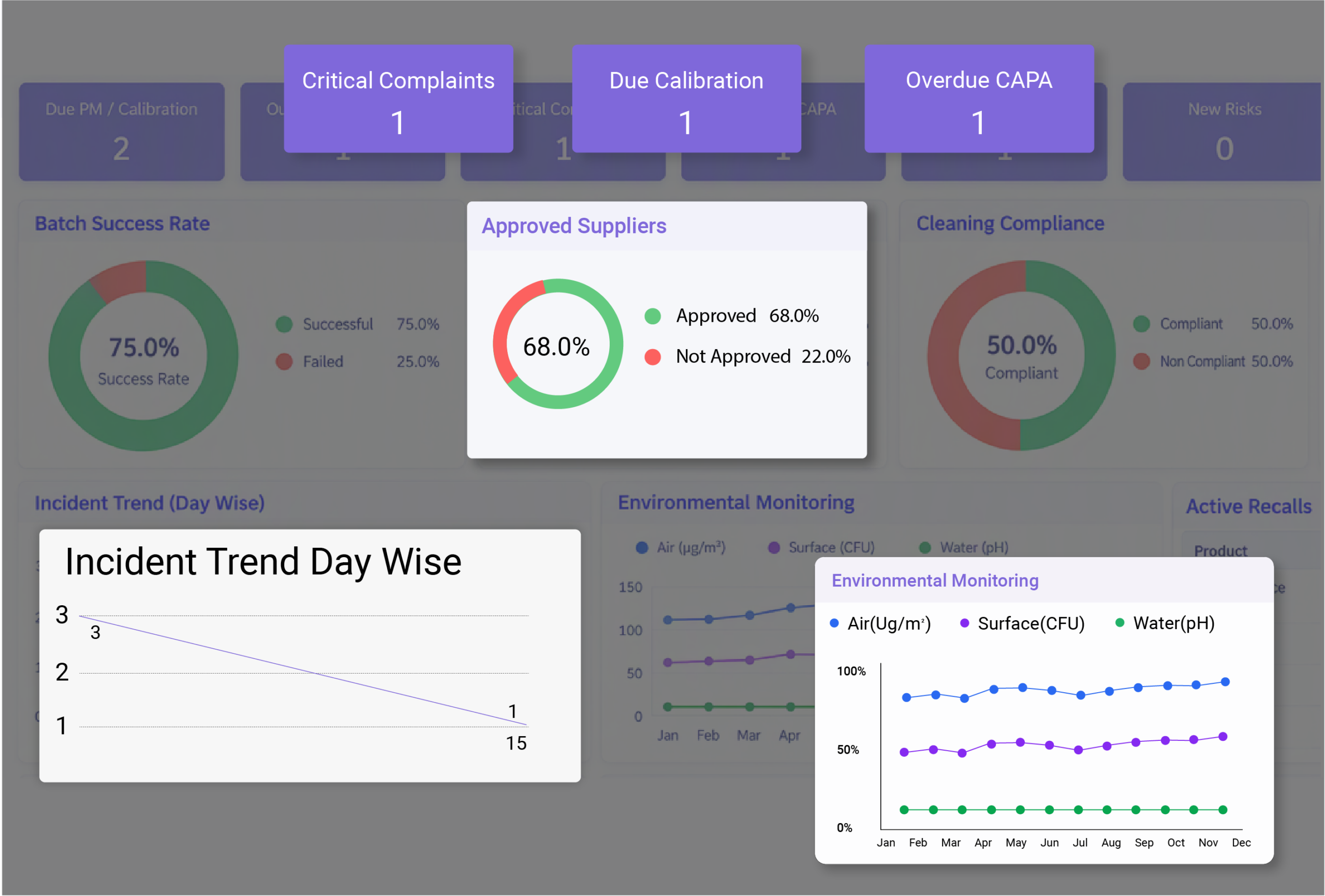Click the Dec point on purple Surface line

tap(1223, 737)
